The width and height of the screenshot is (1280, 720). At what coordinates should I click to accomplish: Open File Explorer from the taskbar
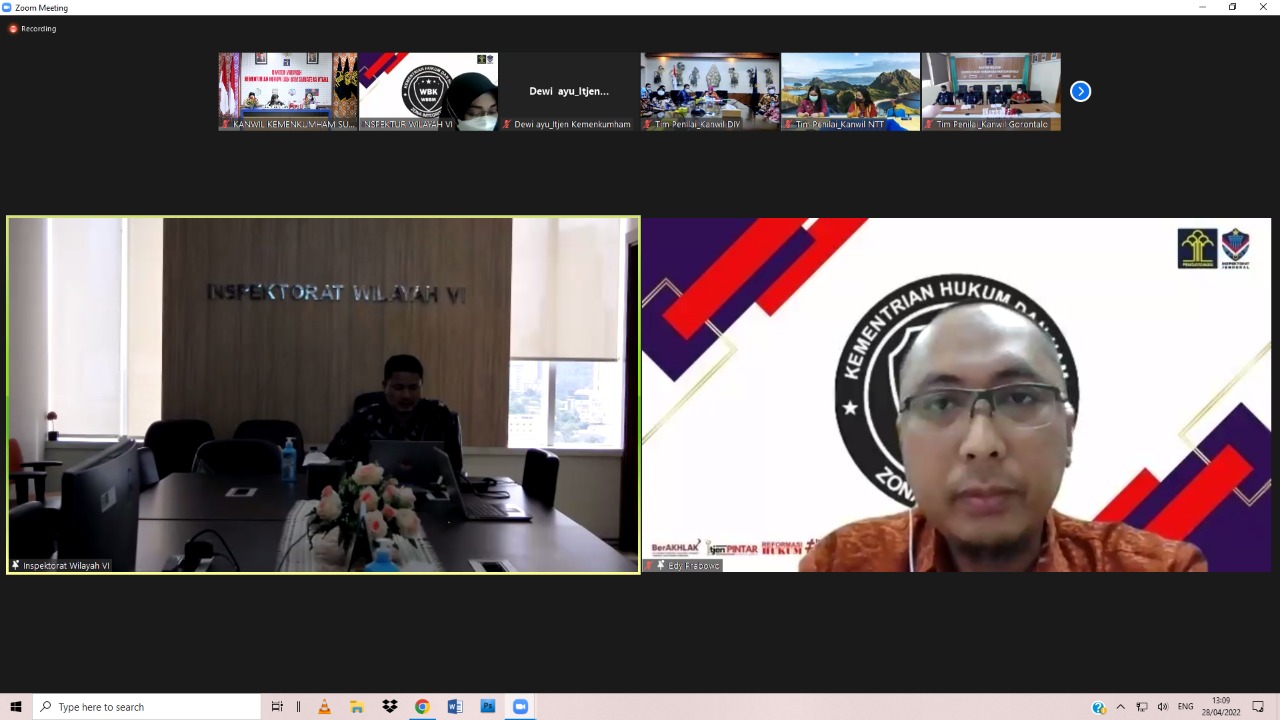click(x=357, y=707)
